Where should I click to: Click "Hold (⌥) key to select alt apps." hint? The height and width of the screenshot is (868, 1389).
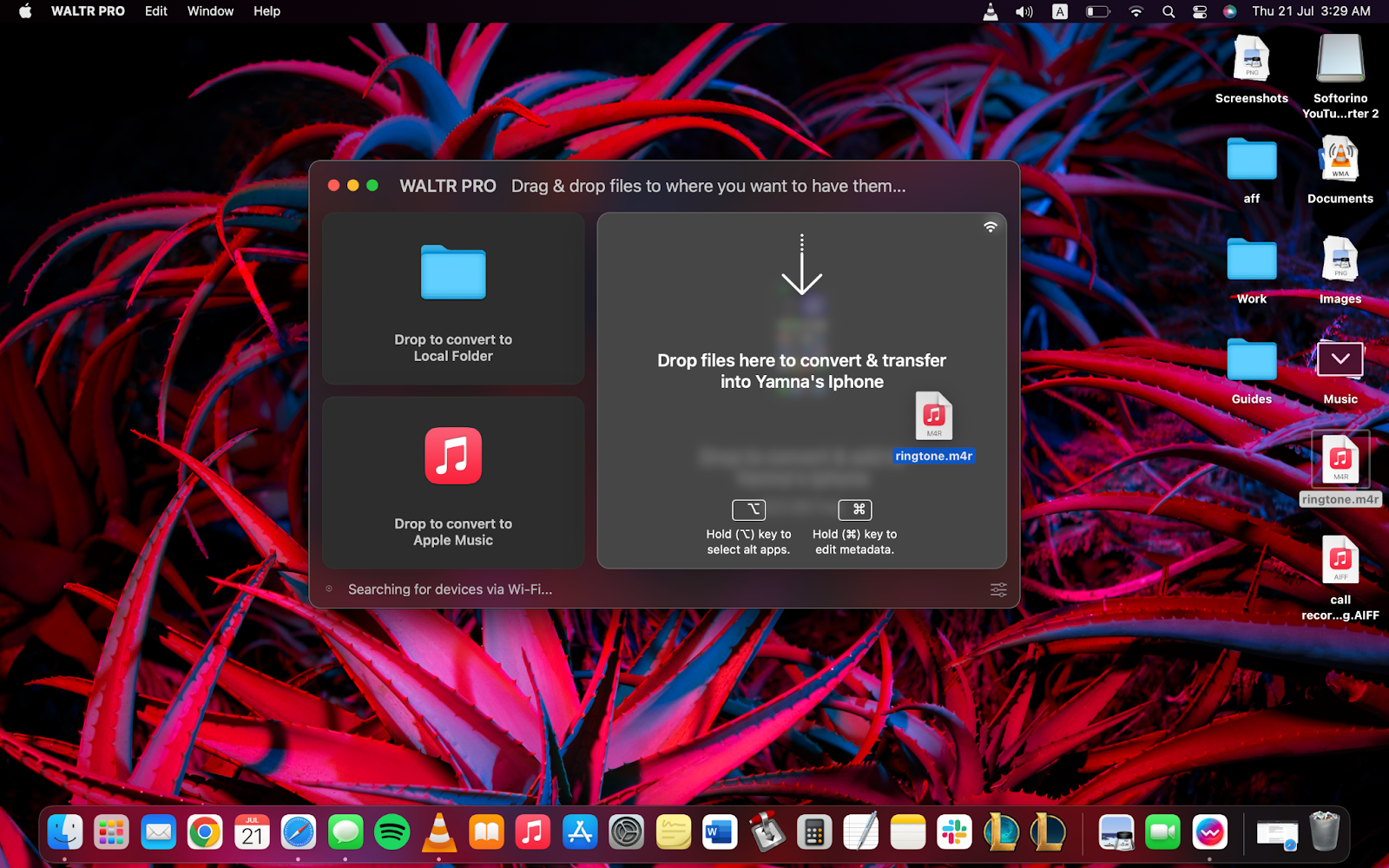pyautogui.click(x=748, y=542)
